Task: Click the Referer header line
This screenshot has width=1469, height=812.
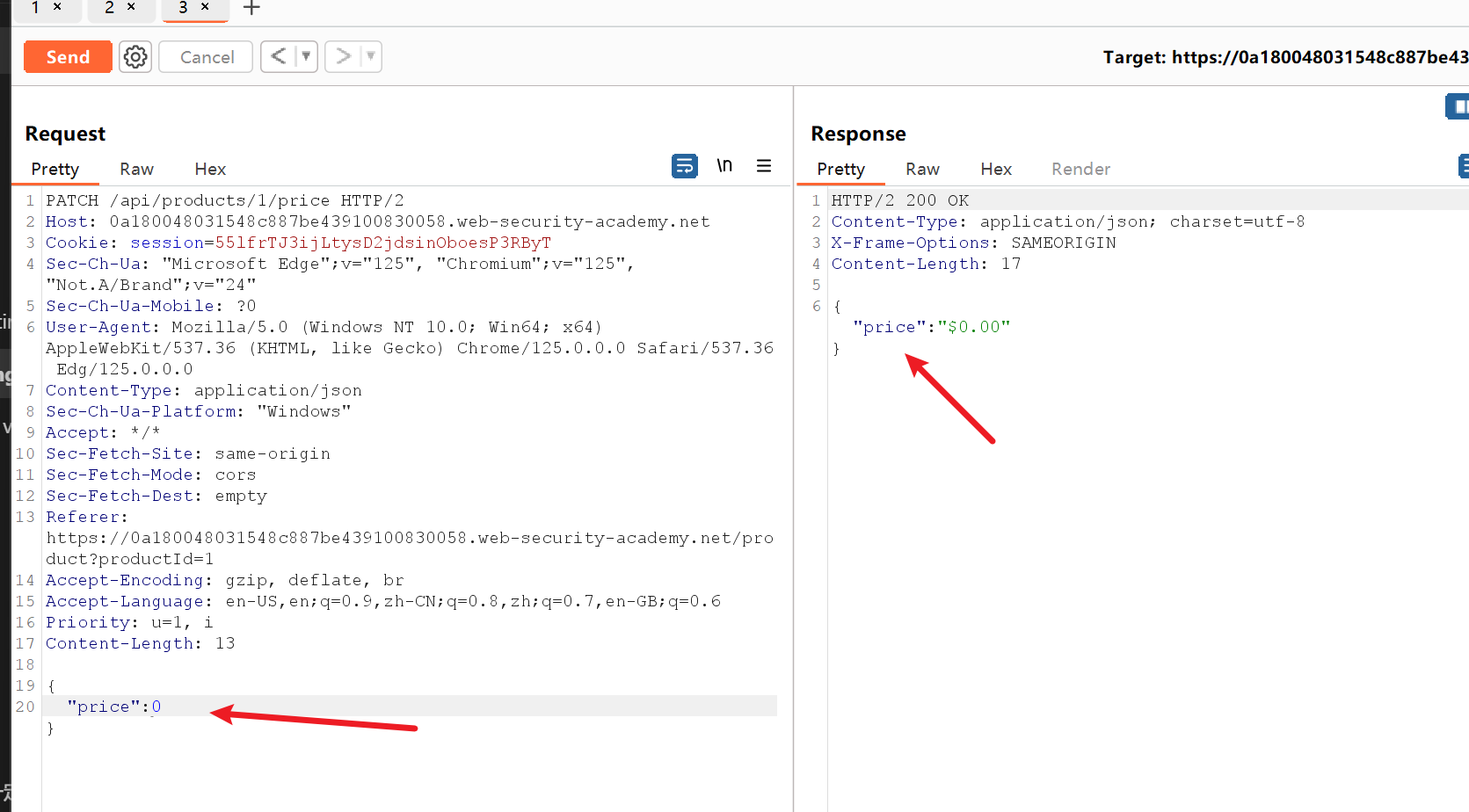Action: click(410, 538)
